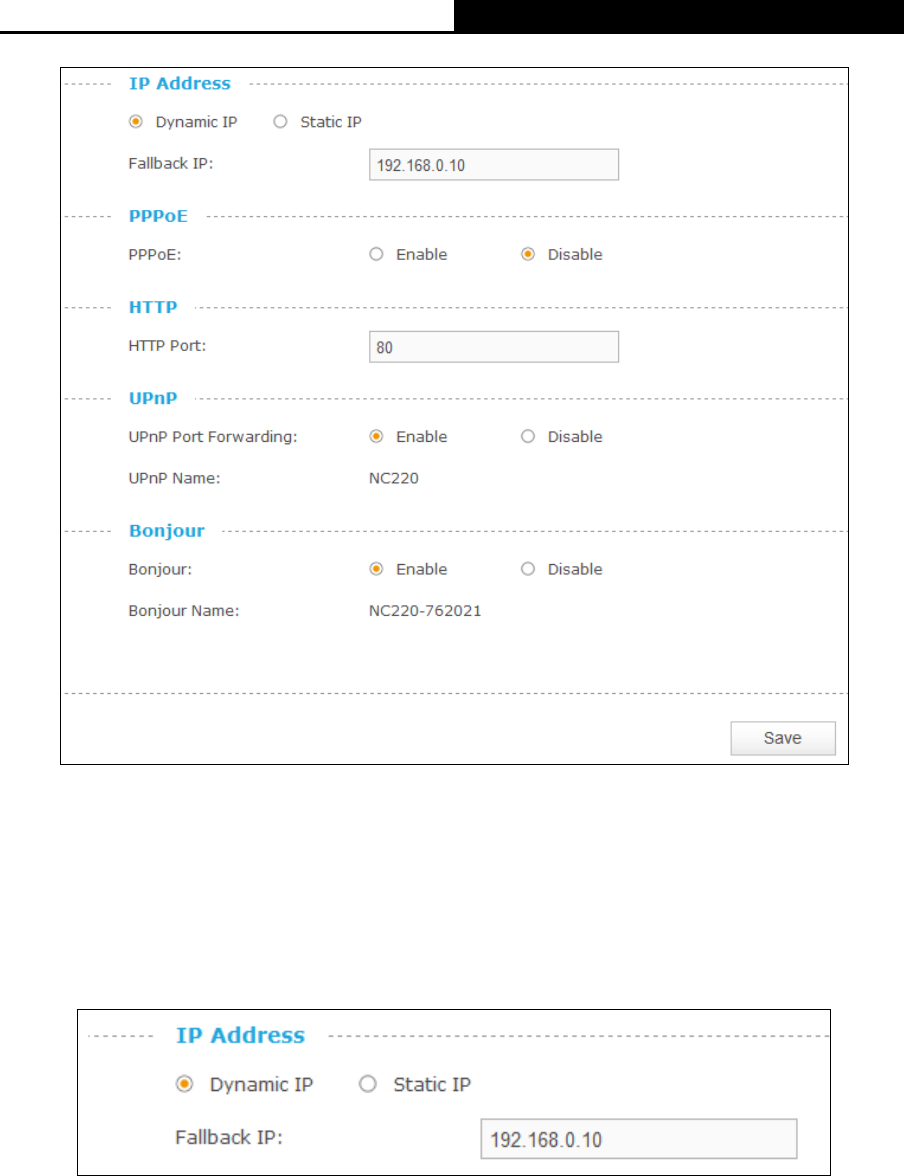This screenshot has height=1176, width=904.
Task: Click Fallback IP field in upper panel
Action: 494,165
